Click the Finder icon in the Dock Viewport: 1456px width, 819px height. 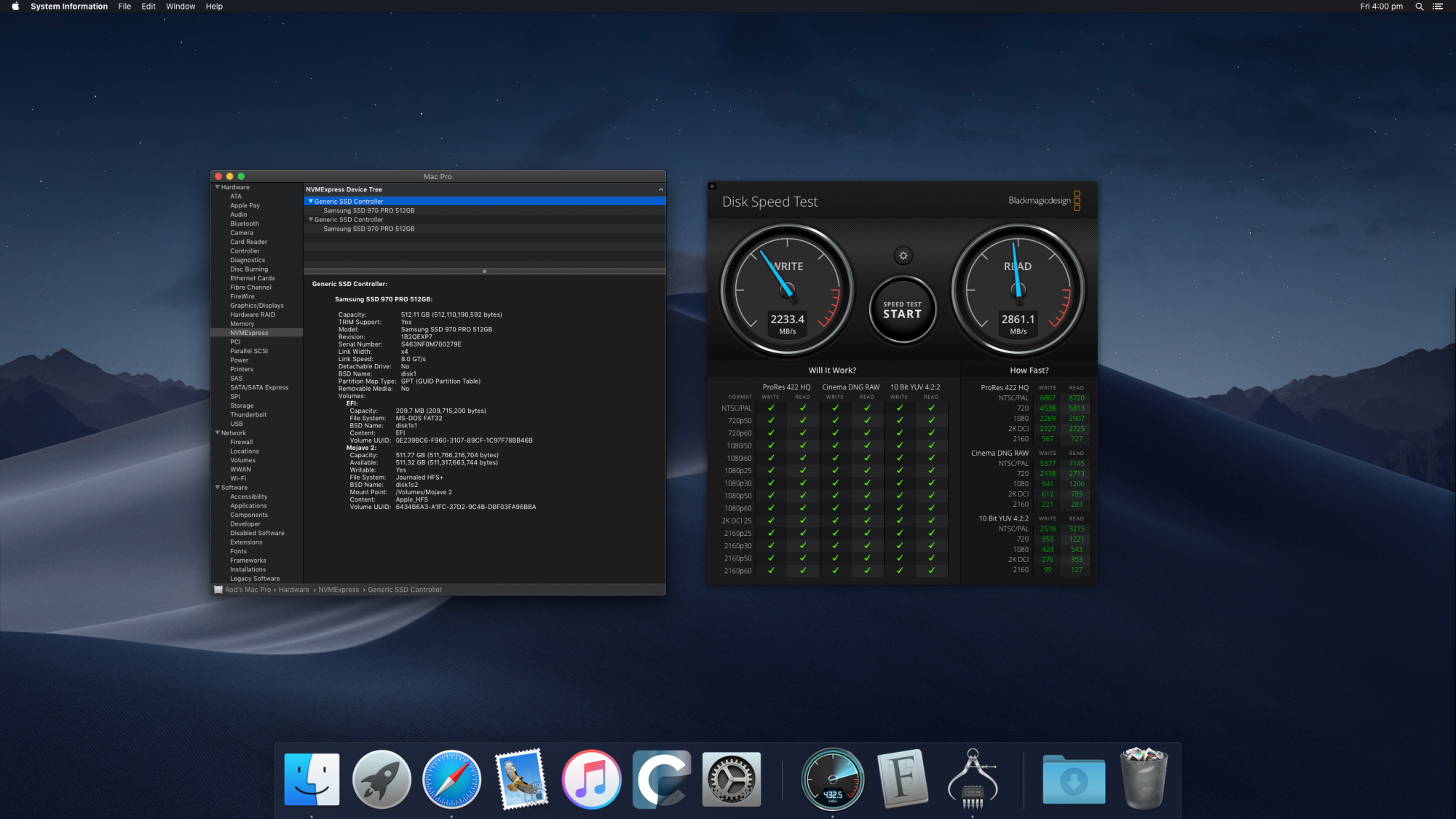point(312,780)
